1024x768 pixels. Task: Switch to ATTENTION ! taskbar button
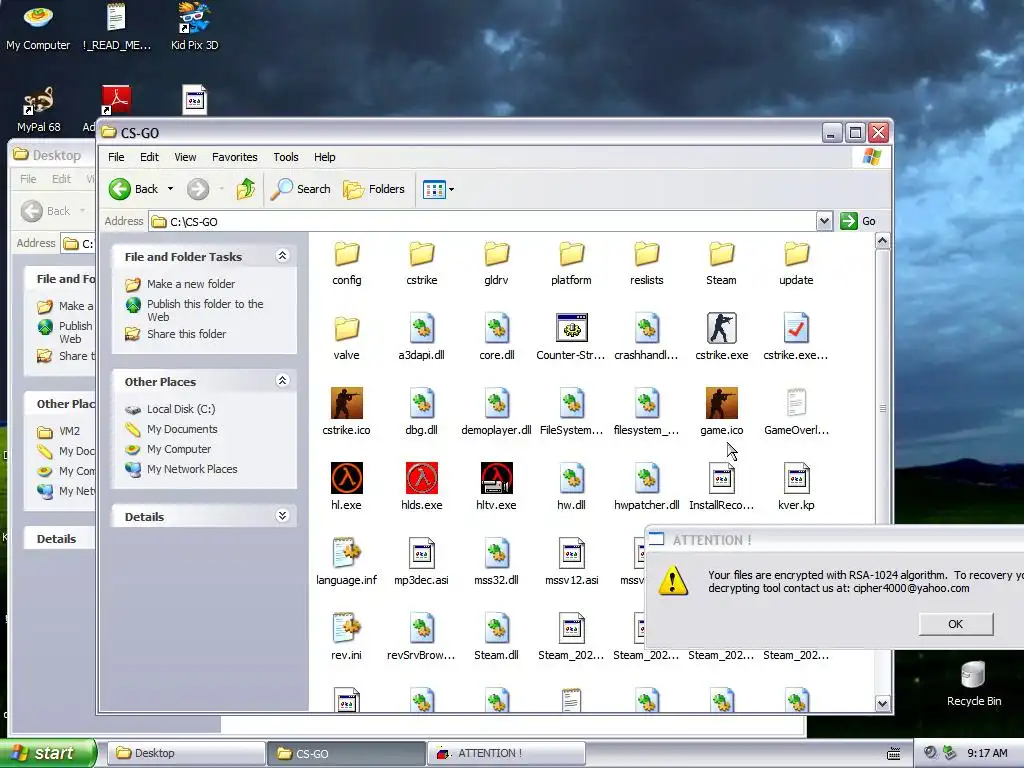coord(506,753)
